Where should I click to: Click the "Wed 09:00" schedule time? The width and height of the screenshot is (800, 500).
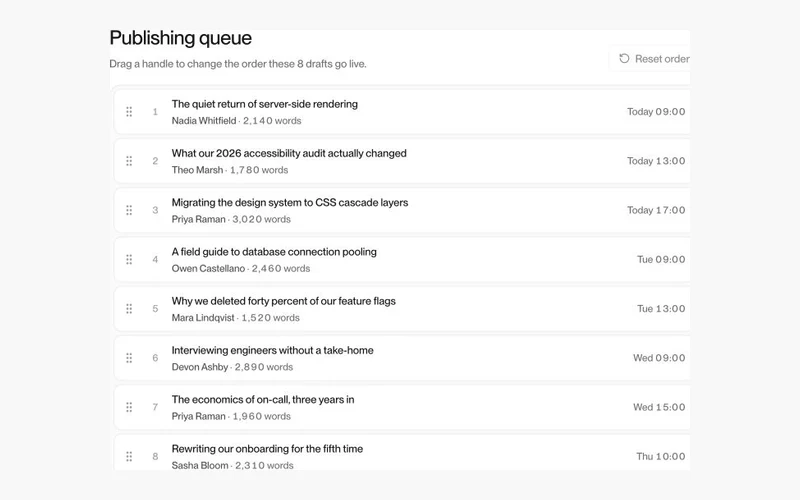pyautogui.click(x=659, y=358)
